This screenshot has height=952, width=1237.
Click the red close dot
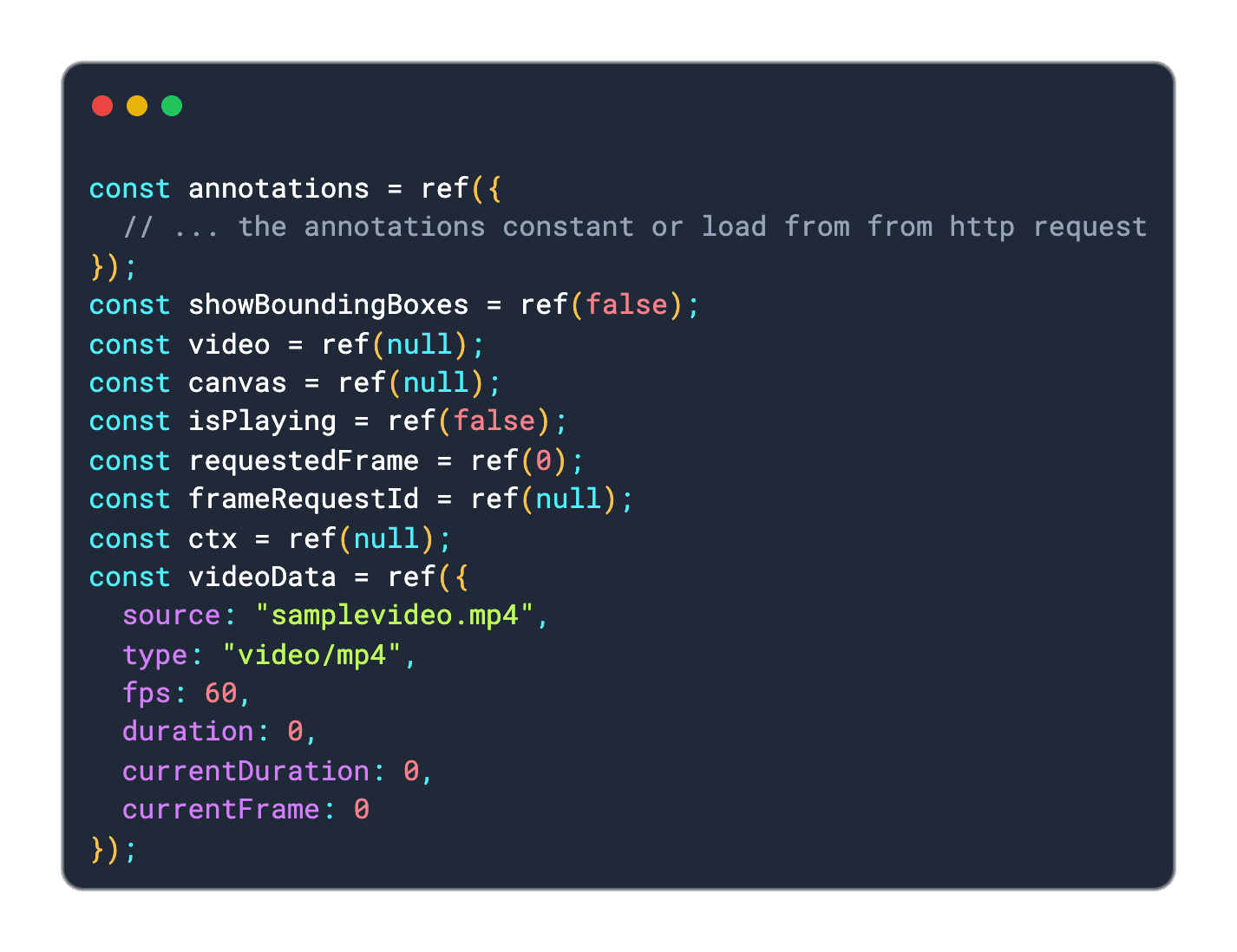point(102,106)
